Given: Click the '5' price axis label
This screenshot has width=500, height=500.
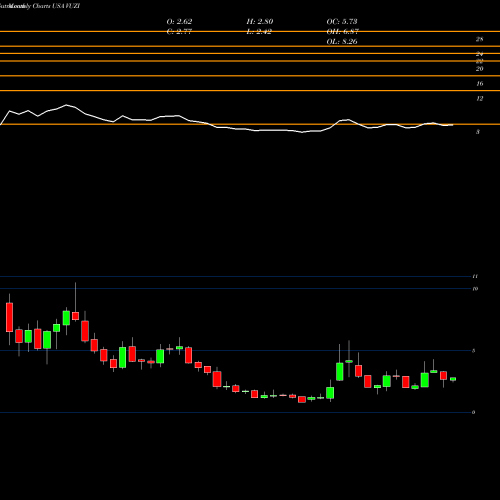Looking at the screenshot, I should (474, 351).
